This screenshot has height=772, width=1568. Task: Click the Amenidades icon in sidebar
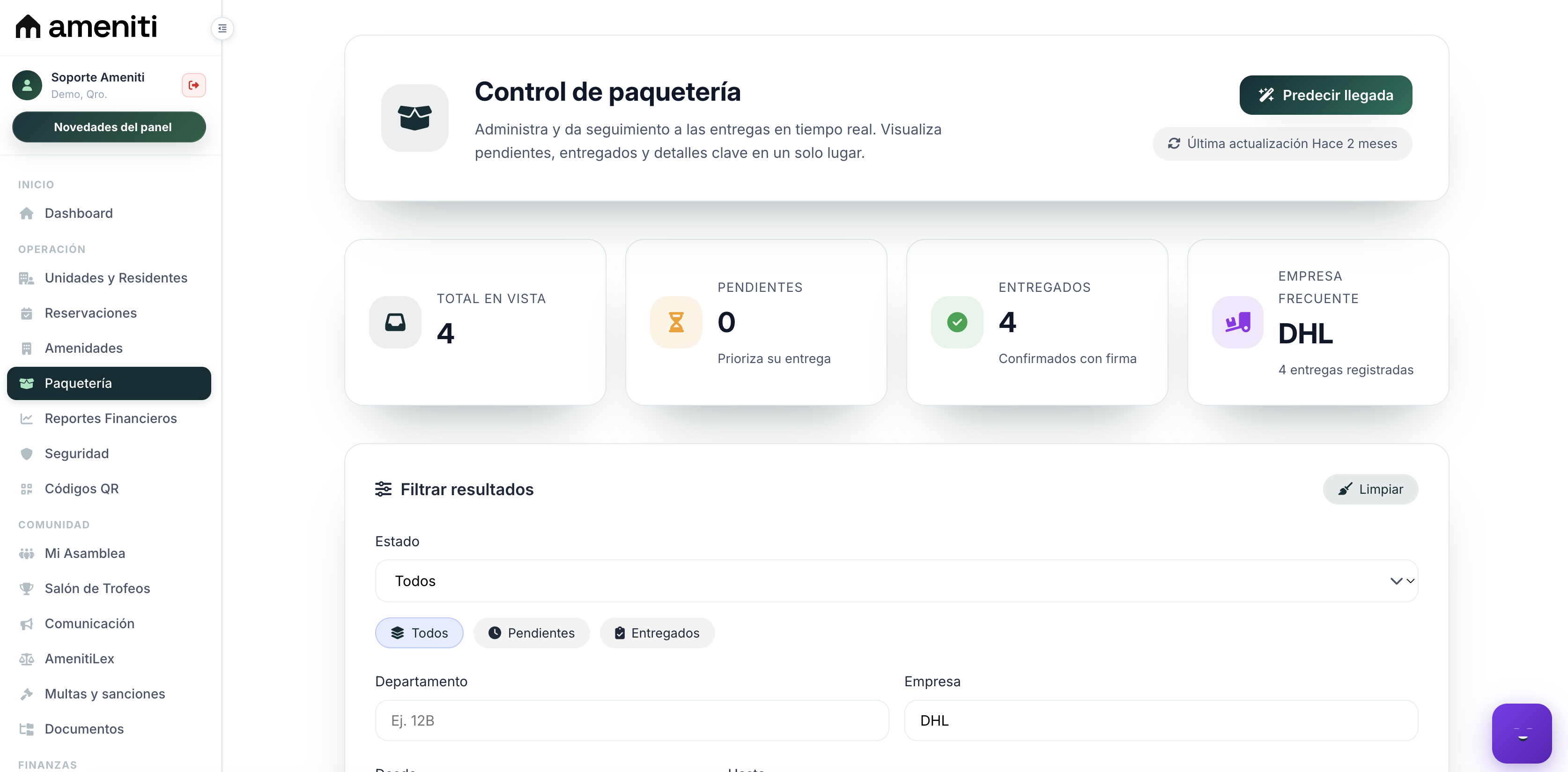tap(26, 348)
